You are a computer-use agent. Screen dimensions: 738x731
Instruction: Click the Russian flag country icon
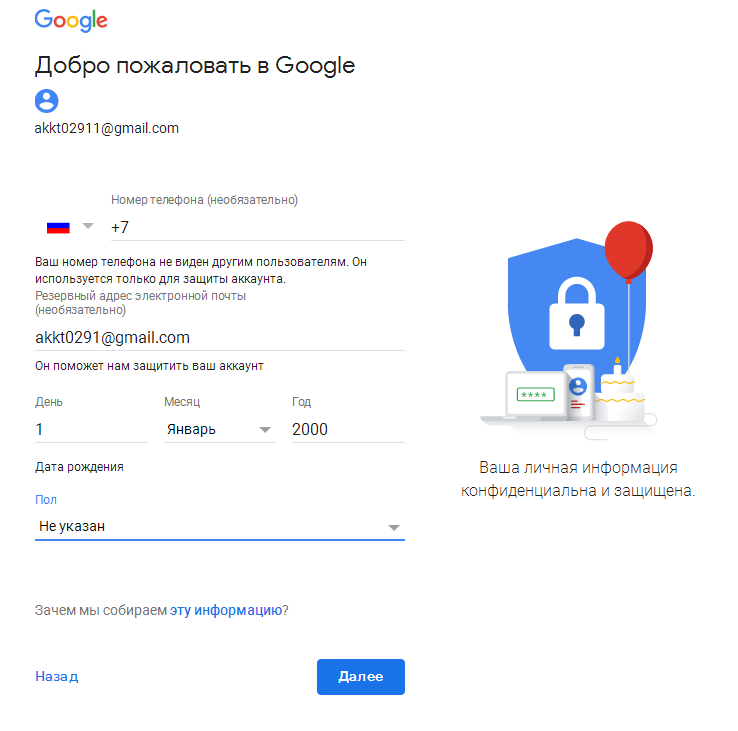[58, 228]
